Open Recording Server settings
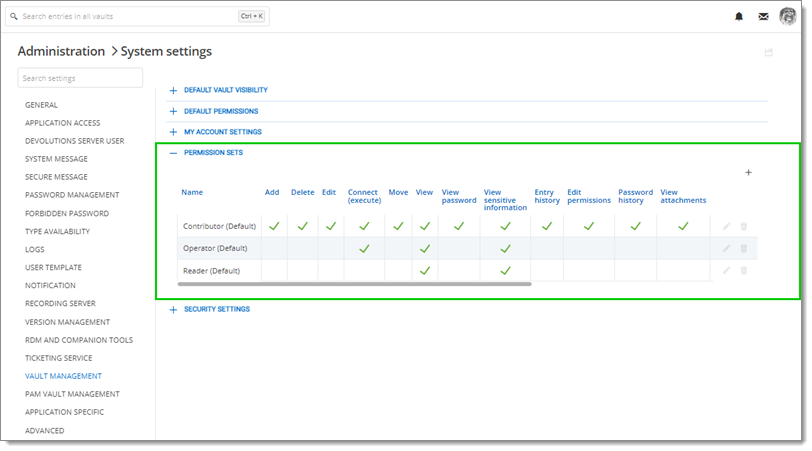This screenshot has height=451, width=812. tap(61, 303)
